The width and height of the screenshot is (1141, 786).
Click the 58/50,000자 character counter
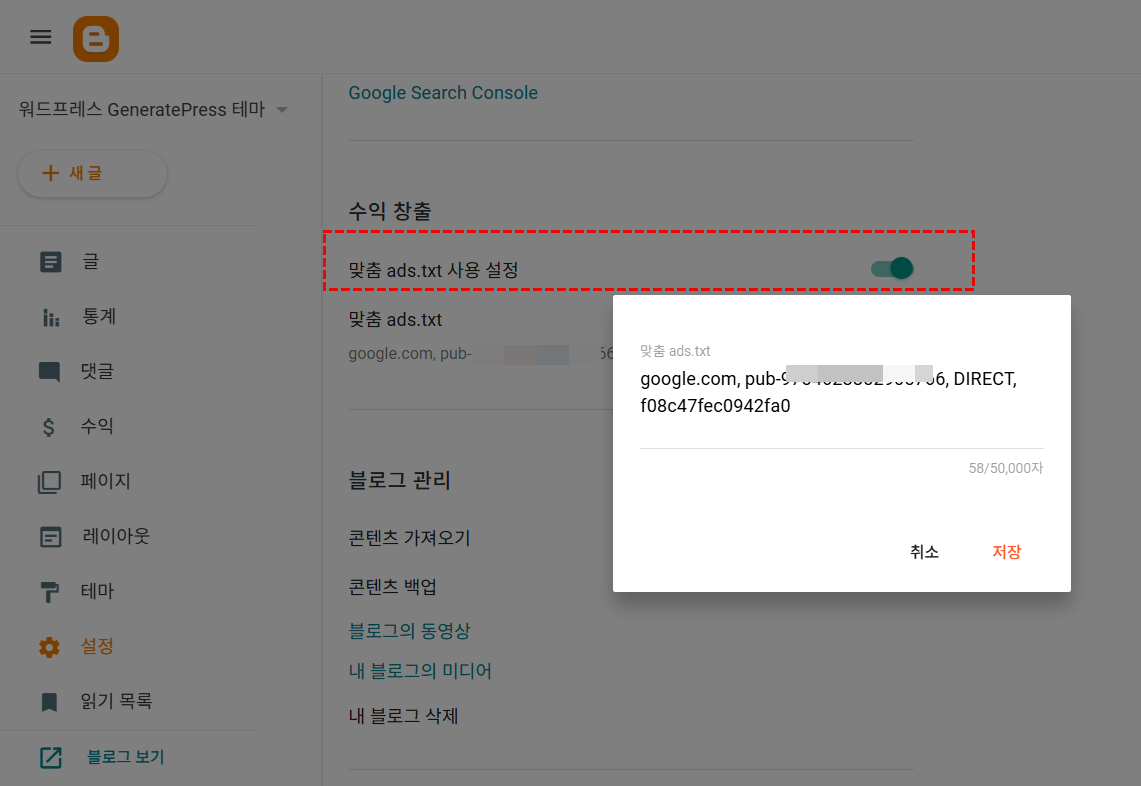(x=1006, y=469)
